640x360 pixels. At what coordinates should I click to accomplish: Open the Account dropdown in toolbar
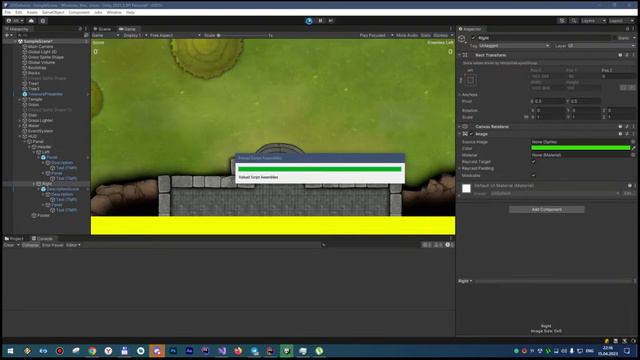(15, 21)
